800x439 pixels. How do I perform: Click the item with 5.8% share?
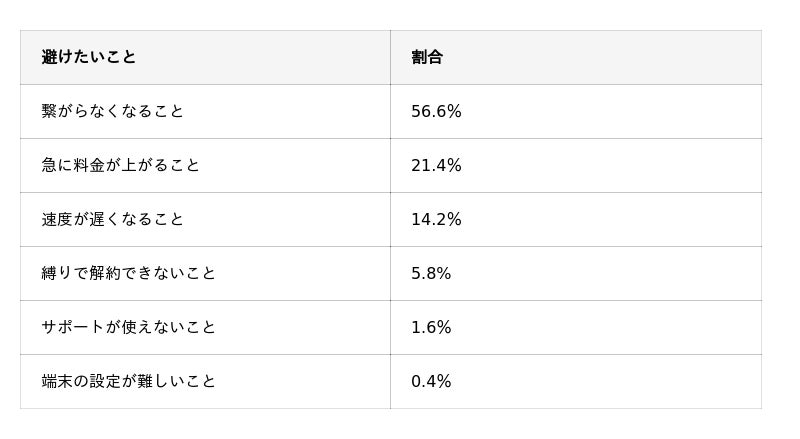click(x=129, y=273)
